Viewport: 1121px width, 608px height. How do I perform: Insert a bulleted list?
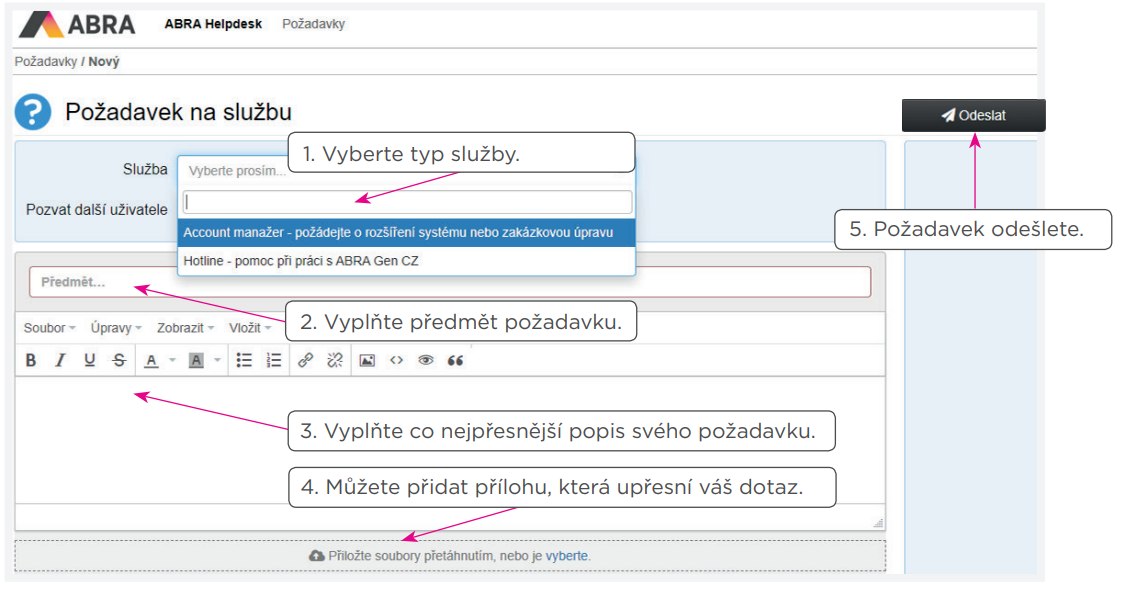pos(244,361)
